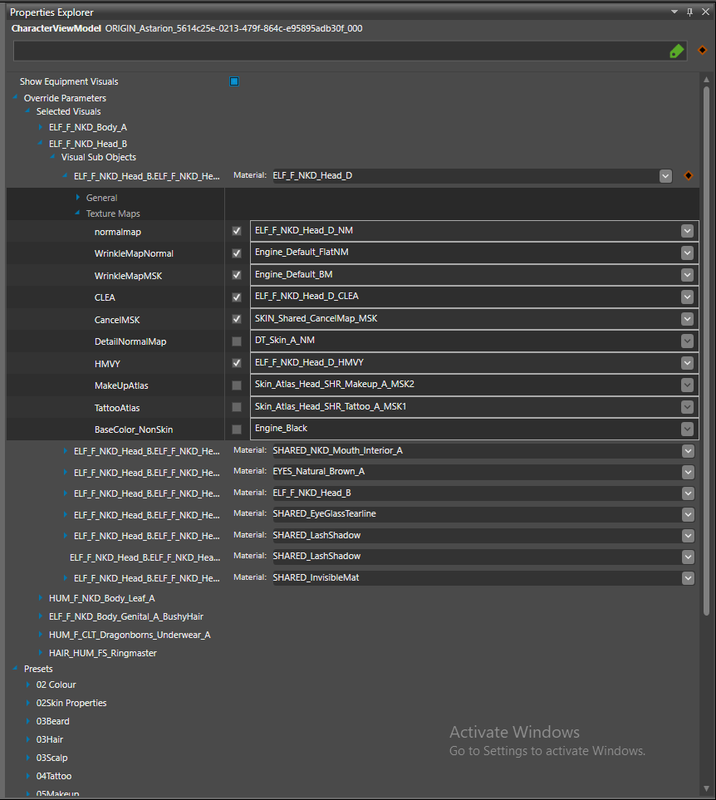Open SHARED_EyeGlassTearline material dropdown
Viewport: 716px width, 800px height.
pos(688,514)
